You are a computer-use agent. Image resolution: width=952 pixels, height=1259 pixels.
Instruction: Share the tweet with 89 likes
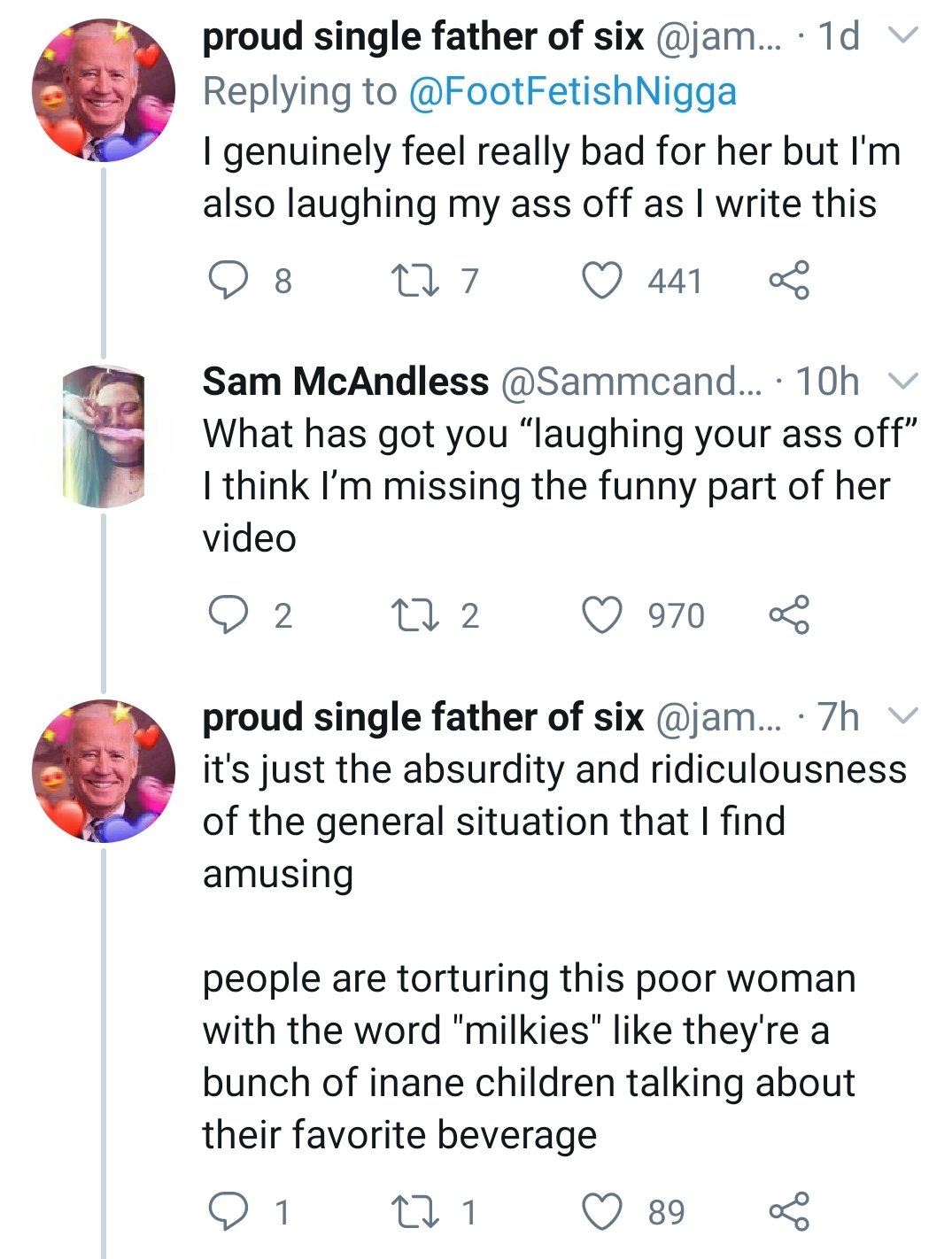click(789, 1211)
